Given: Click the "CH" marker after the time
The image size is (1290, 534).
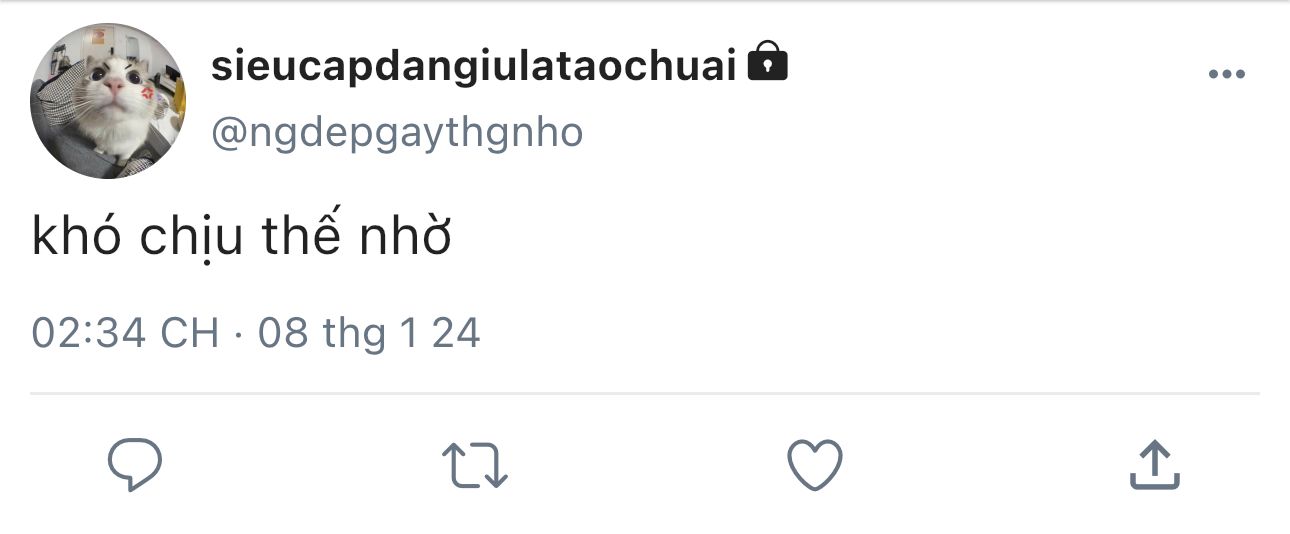Looking at the screenshot, I should pos(189,333).
